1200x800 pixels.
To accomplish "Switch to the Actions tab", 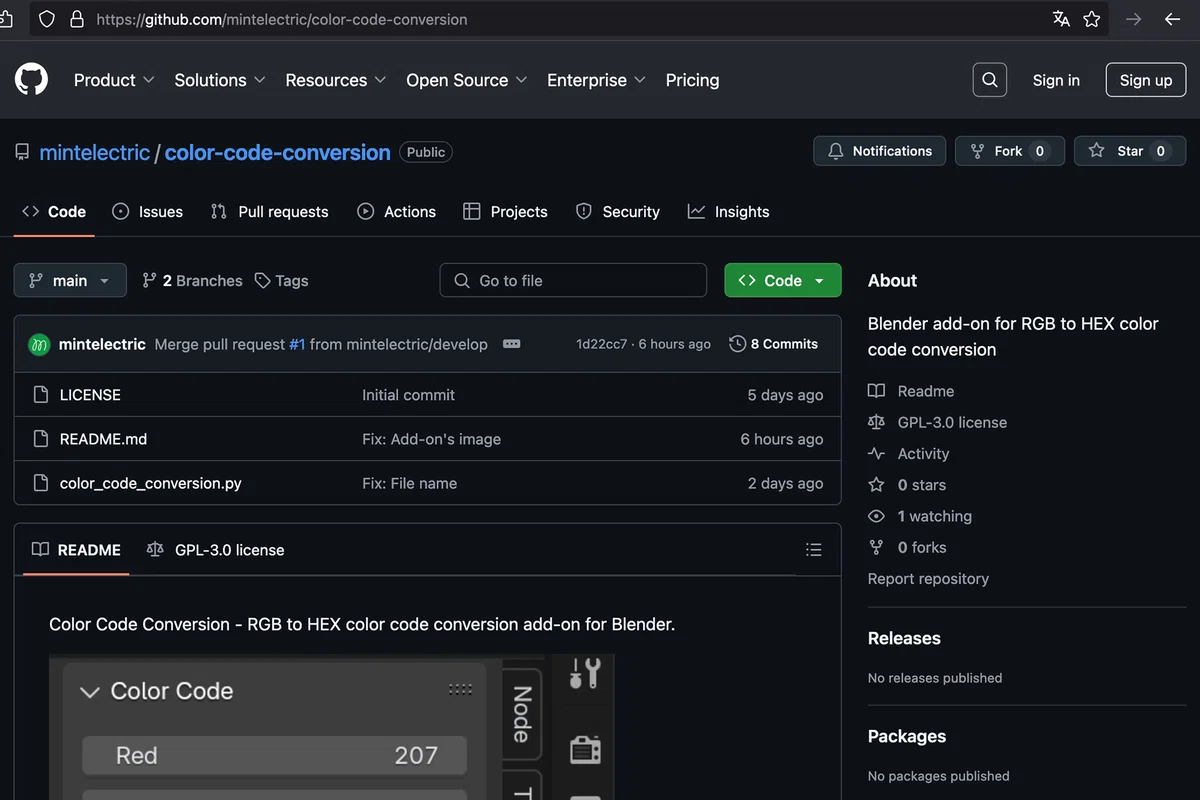I will click(x=397, y=212).
